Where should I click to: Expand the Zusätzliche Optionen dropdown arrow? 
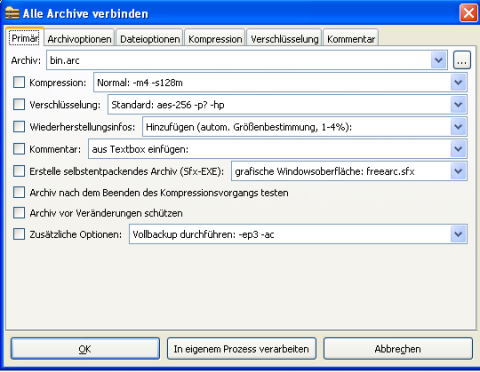(x=459, y=234)
